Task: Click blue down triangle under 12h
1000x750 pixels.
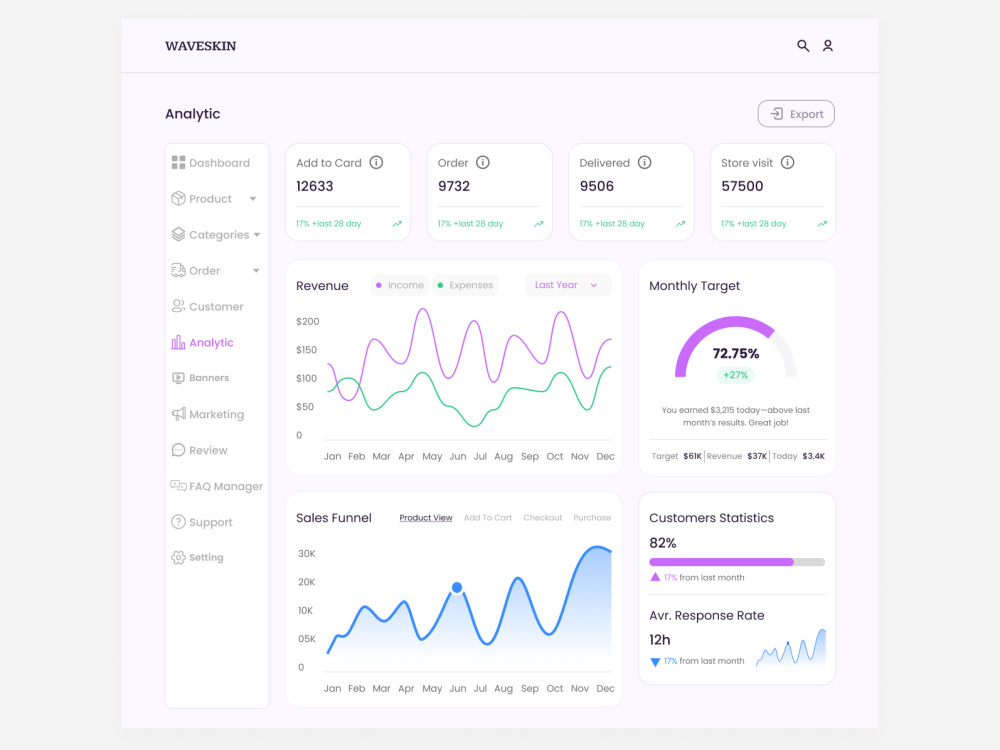Action: point(655,662)
